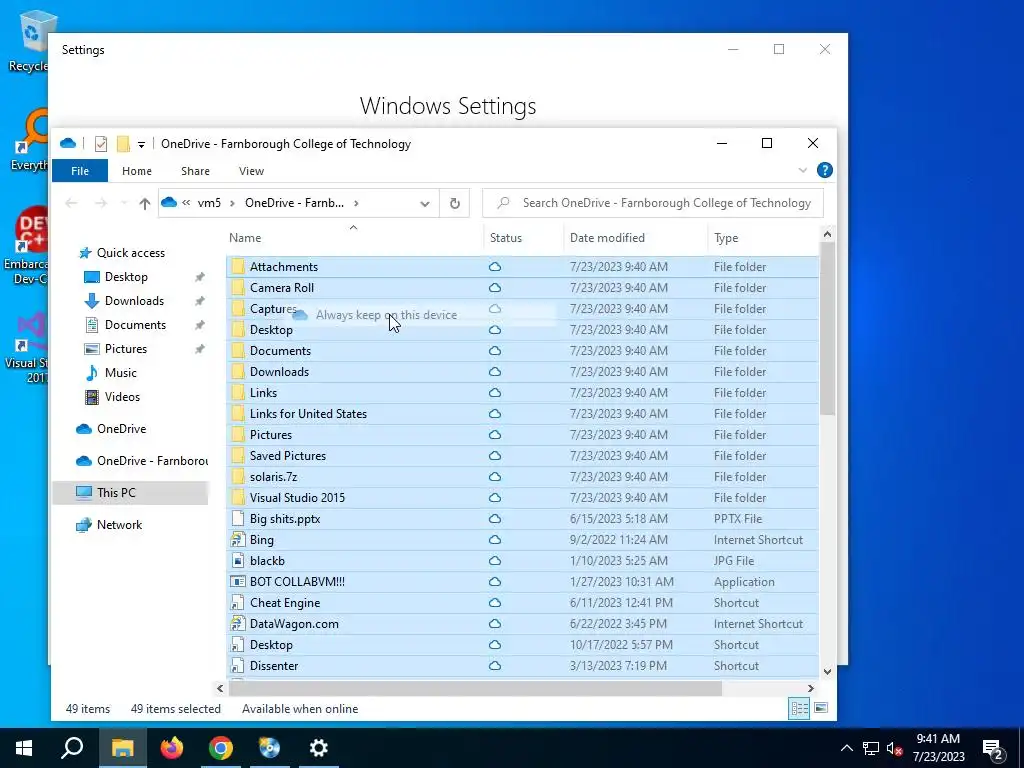Click vm5 in the address path
Screen dimensions: 1024x768
(x=209, y=203)
